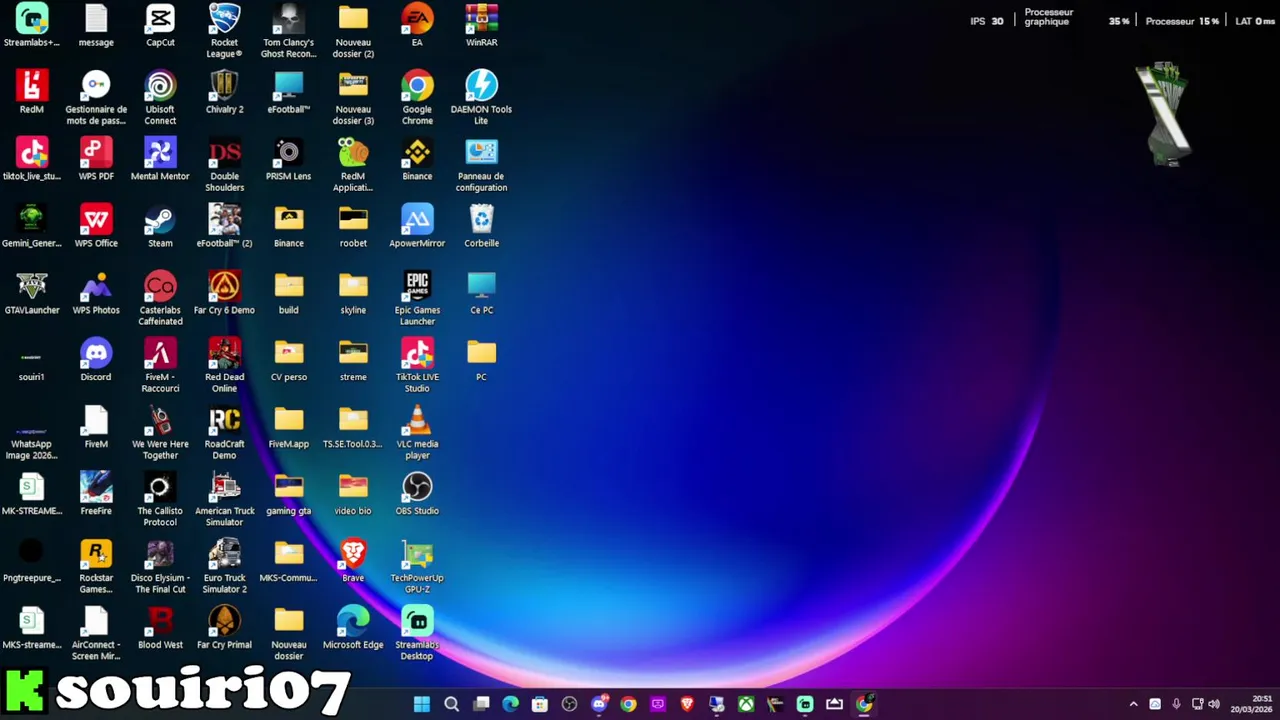The image size is (1280, 720).
Task: Show hidden system tray icons
Action: pos(1133,704)
